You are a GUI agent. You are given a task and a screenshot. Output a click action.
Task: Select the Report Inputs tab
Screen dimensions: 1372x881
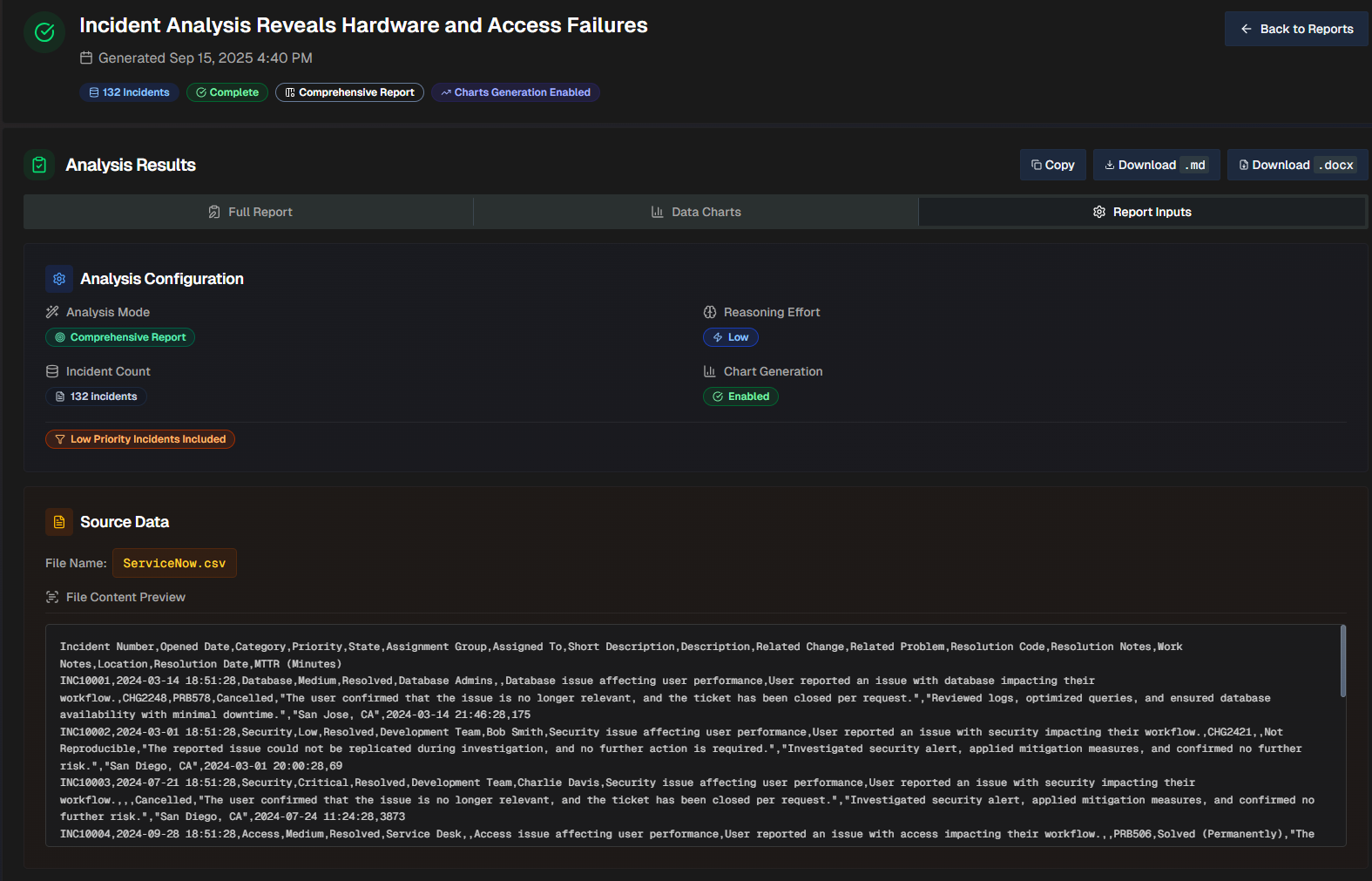click(x=1141, y=212)
